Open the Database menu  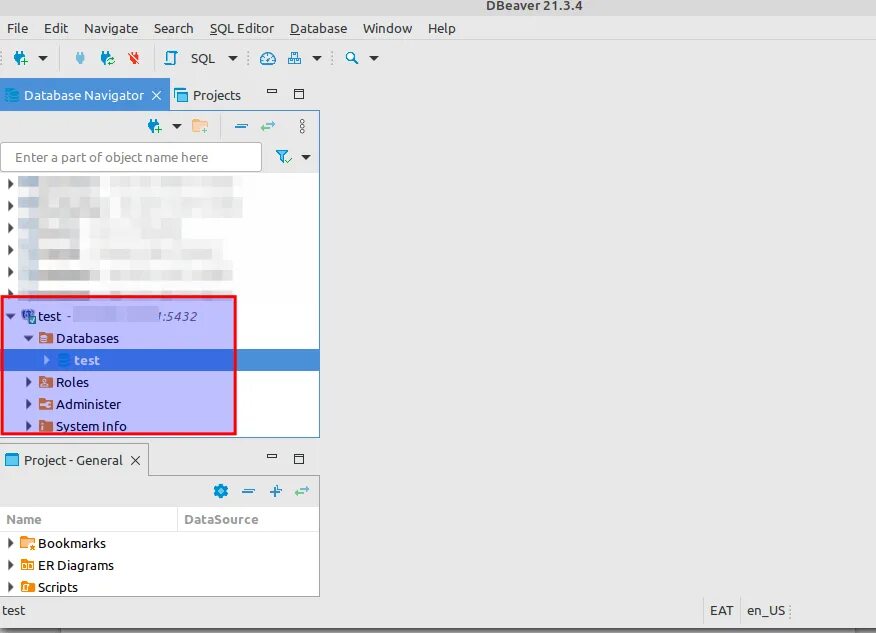pos(318,28)
